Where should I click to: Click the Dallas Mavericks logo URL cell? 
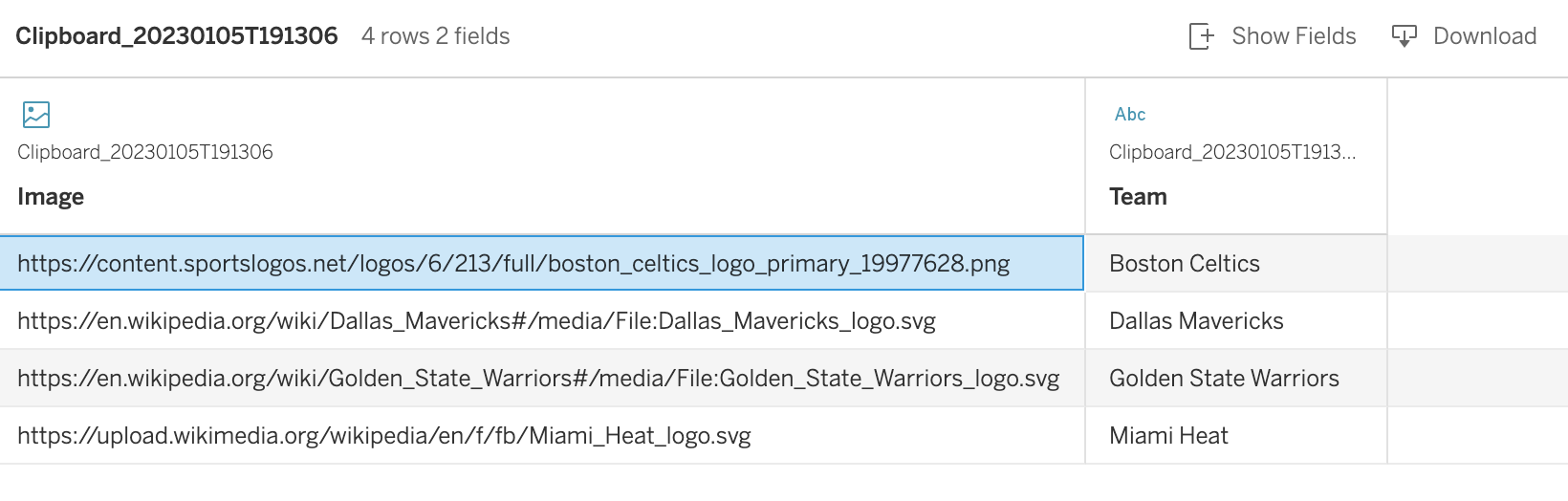476,321
